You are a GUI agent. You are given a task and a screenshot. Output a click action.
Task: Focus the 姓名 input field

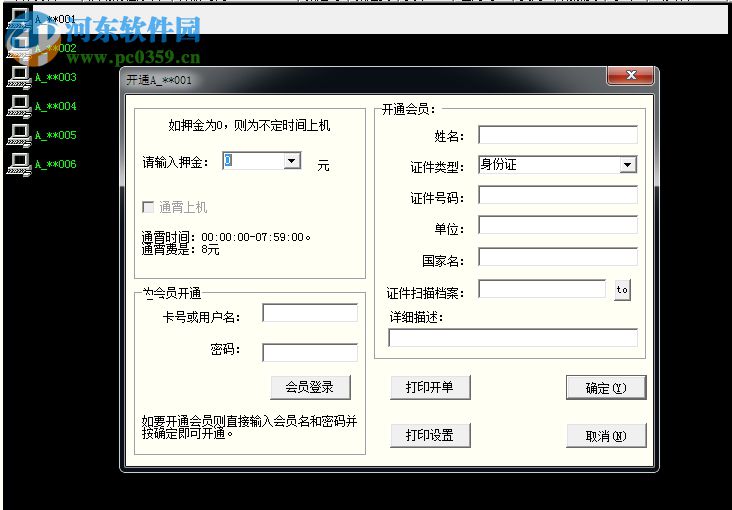(558, 135)
